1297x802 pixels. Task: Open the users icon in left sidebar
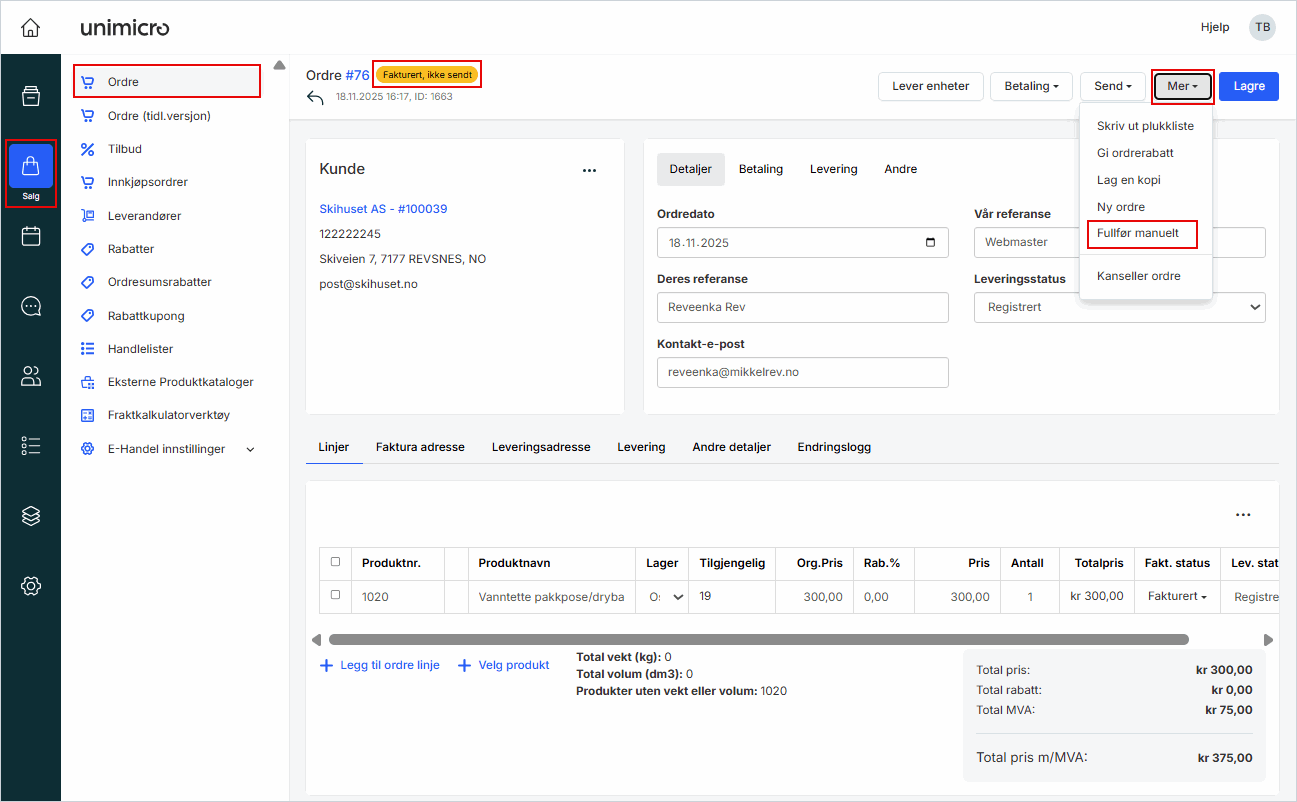click(x=31, y=376)
